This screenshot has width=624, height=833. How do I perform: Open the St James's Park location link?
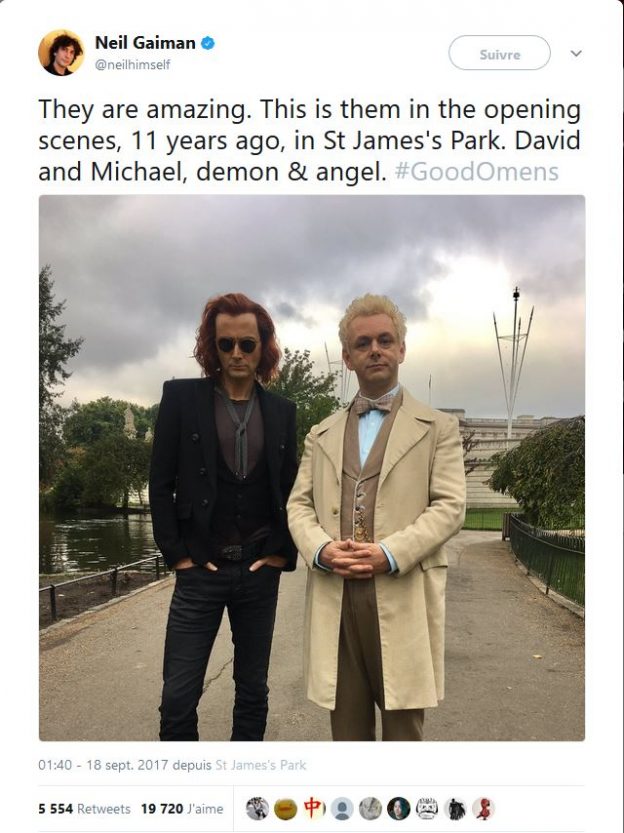[x=260, y=765]
